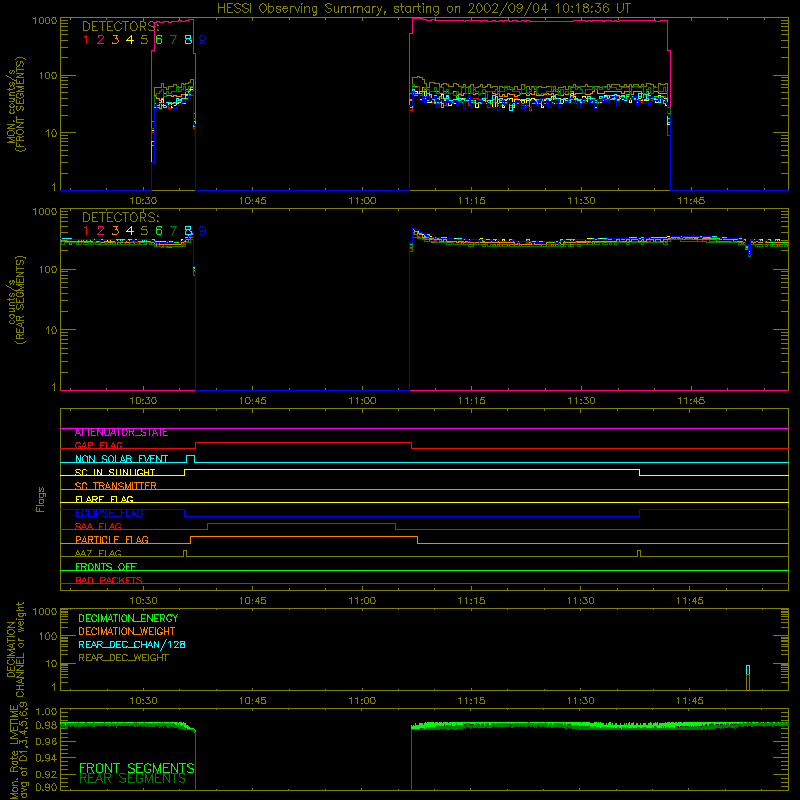Click 11:15 tick under rear-segments plot
Screen dimensions: 800x800
pyautogui.click(x=472, y=401)
